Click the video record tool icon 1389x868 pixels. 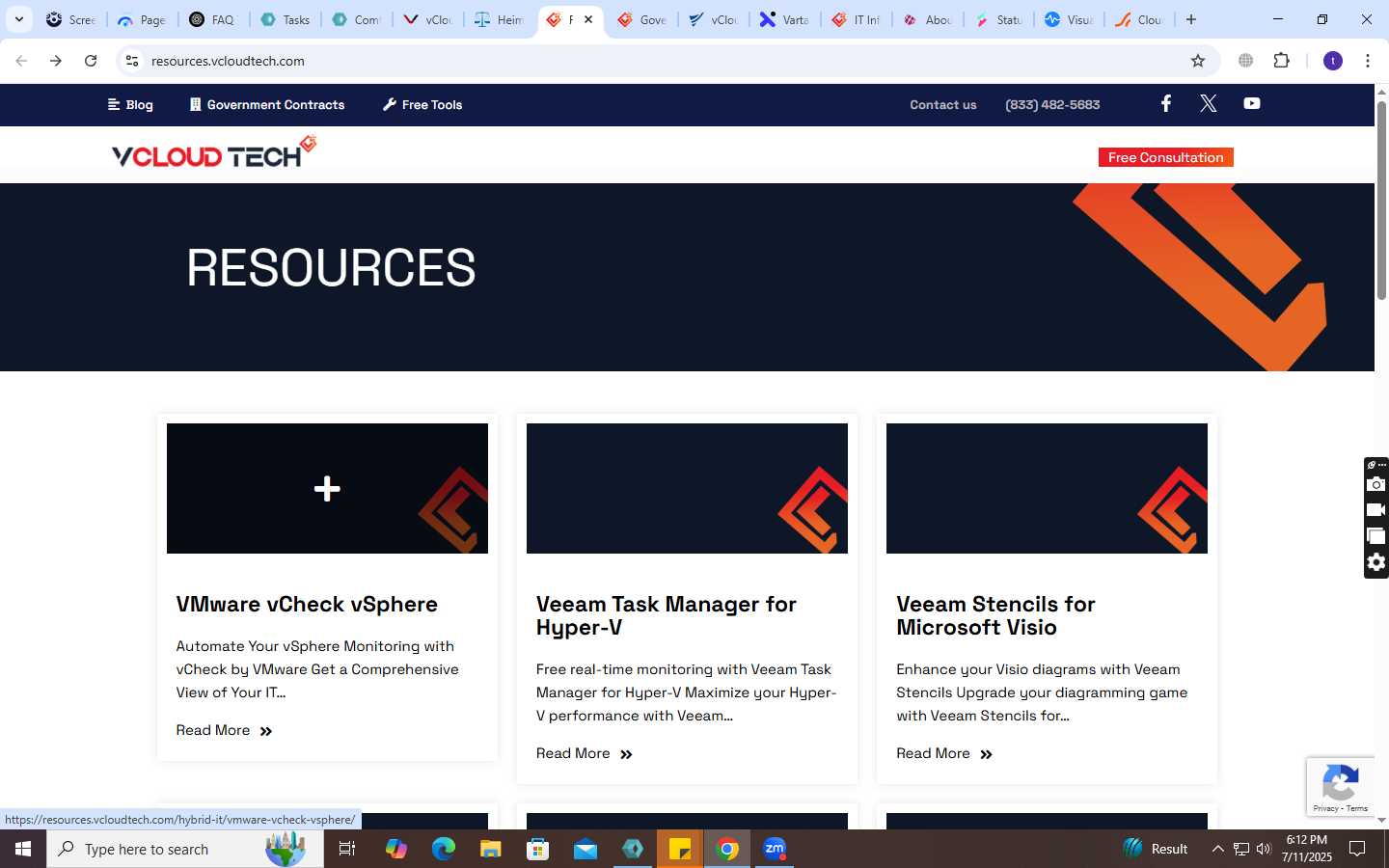pos(1376,510)
